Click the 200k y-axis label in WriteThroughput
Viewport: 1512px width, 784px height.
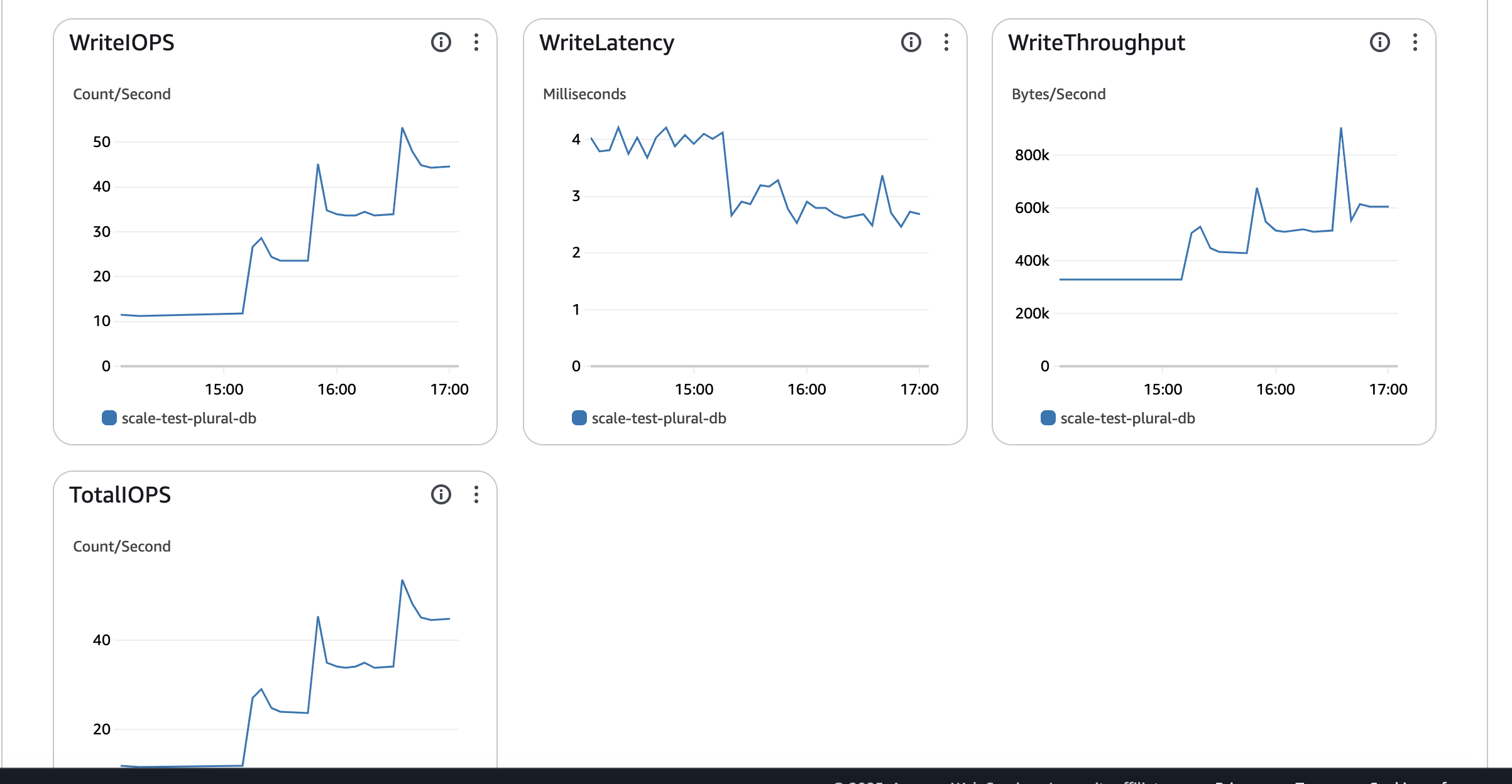click(1032, 313)
